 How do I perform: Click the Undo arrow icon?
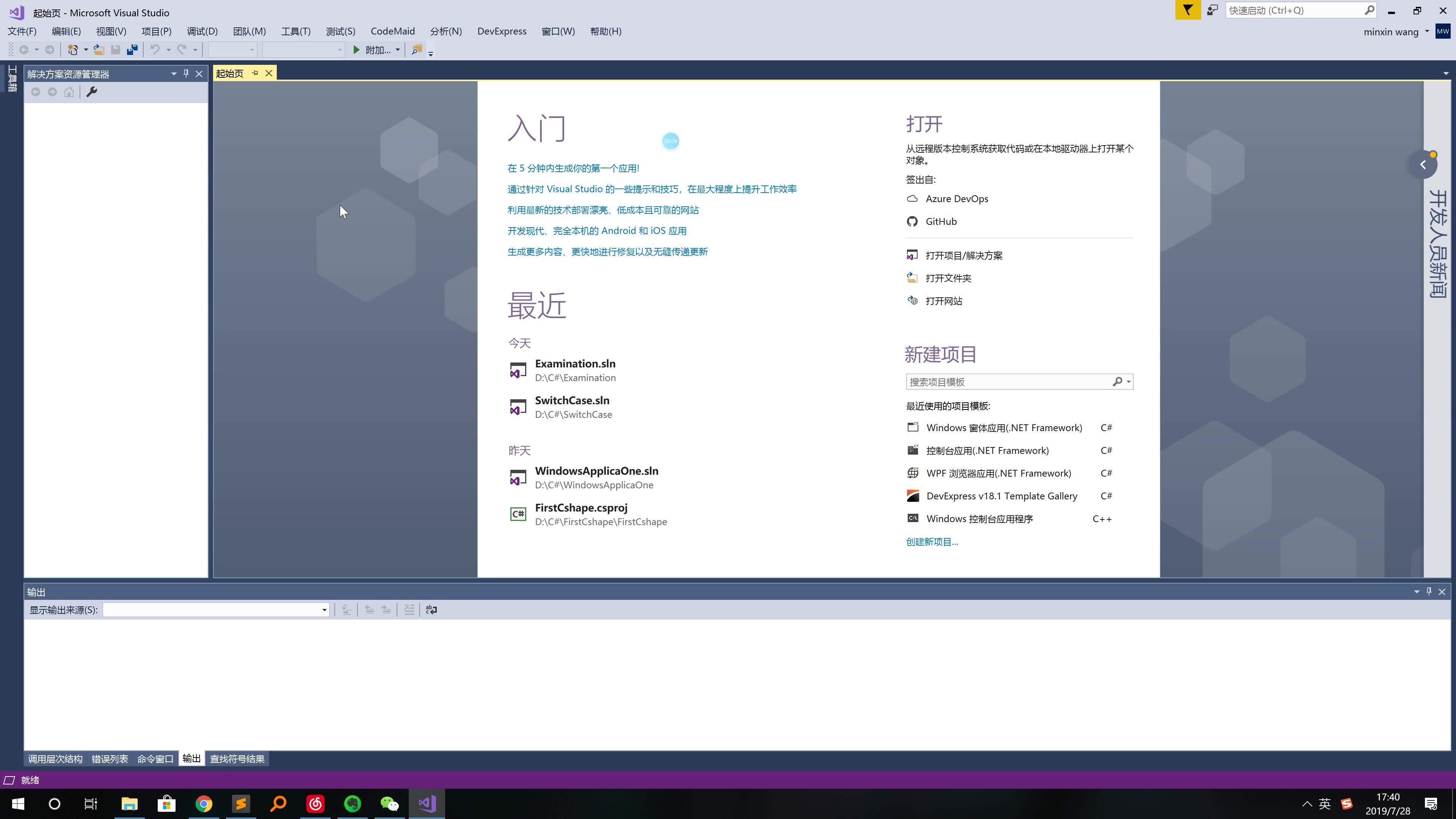pos(155,50)
